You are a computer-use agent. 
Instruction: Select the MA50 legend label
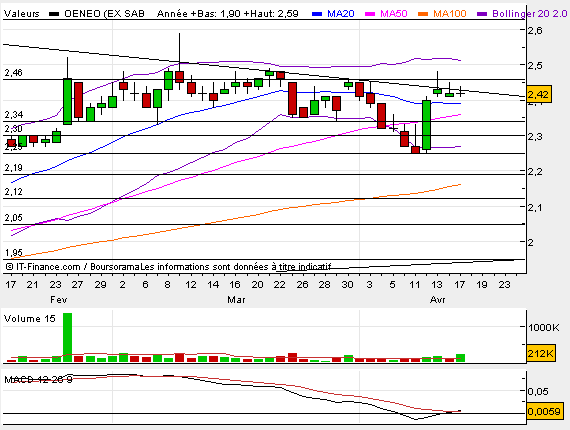click(394, 14)
